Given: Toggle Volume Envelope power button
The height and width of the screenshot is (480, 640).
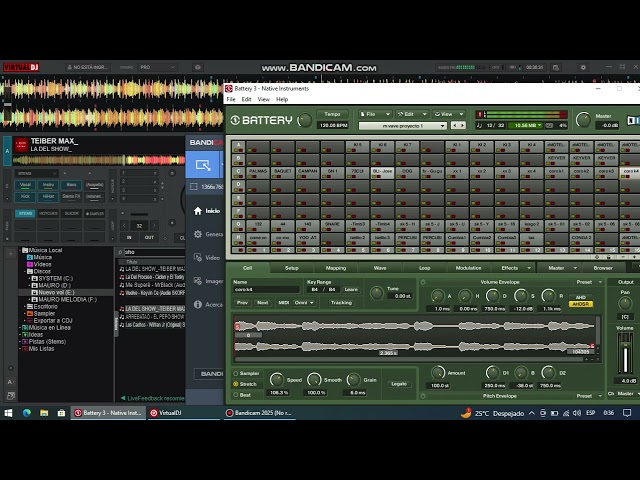Looking at the screenshot, I should pos(423,282).
